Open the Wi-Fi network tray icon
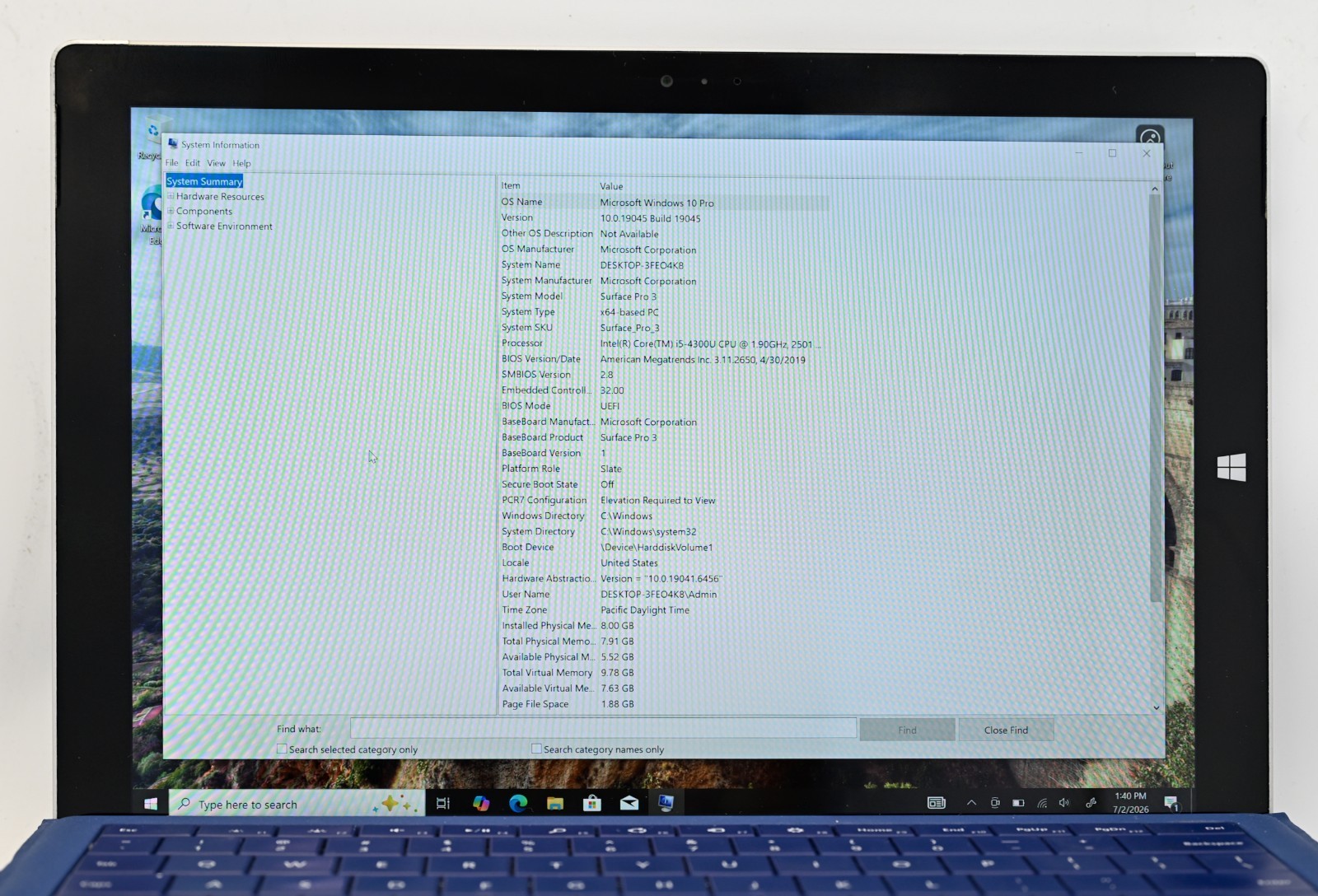Viewport: 1318px width, 896px height. click(x=1042, y=803)
